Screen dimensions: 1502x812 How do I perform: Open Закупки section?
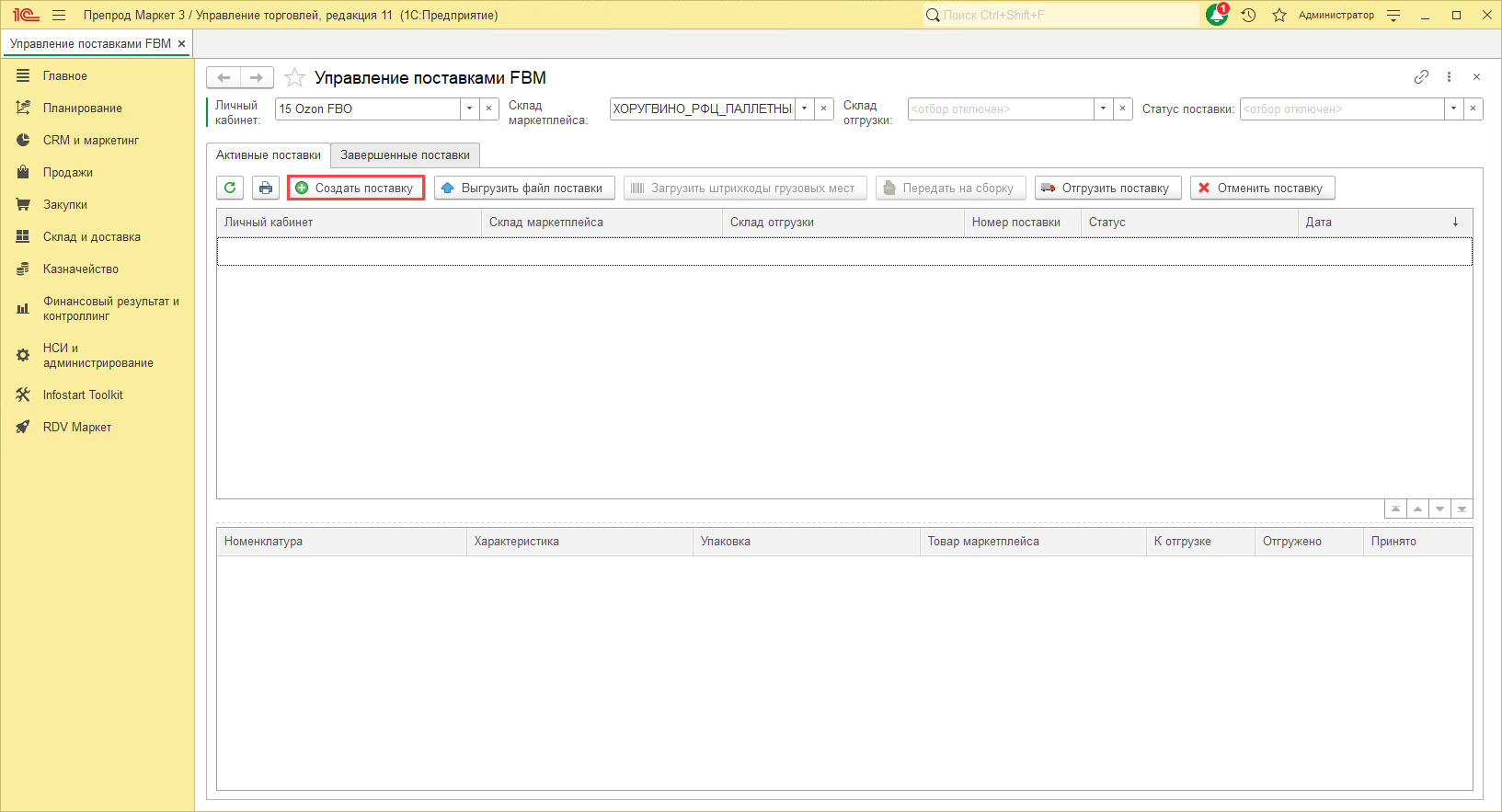click(97, 204)
